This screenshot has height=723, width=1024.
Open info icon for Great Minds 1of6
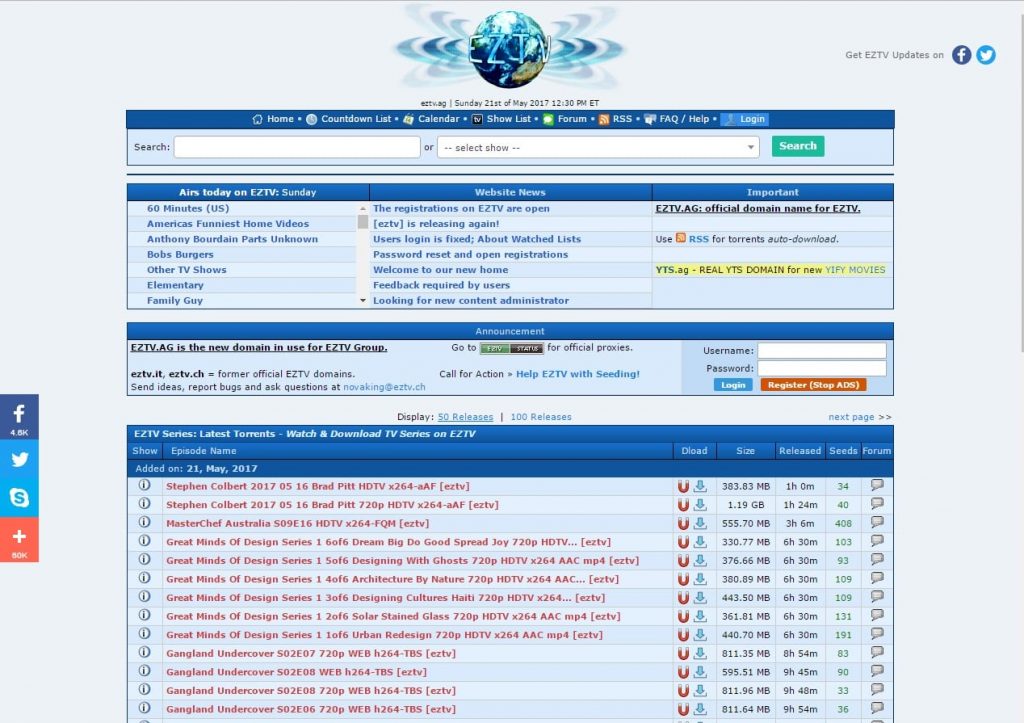(x=144, y=634)
